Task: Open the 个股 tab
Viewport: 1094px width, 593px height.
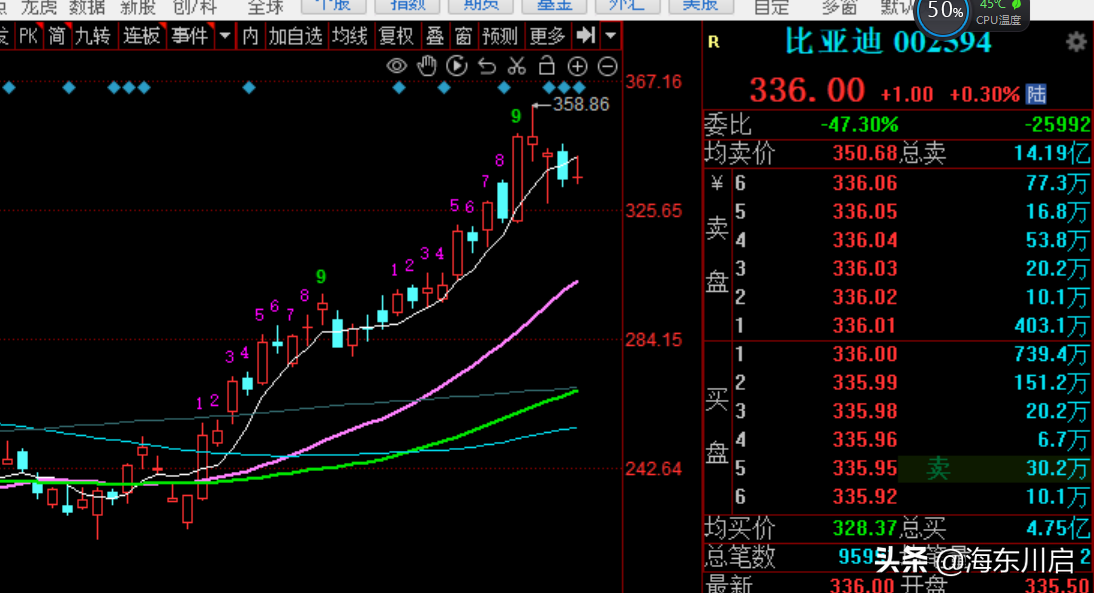Action: (x=333, y=6)
